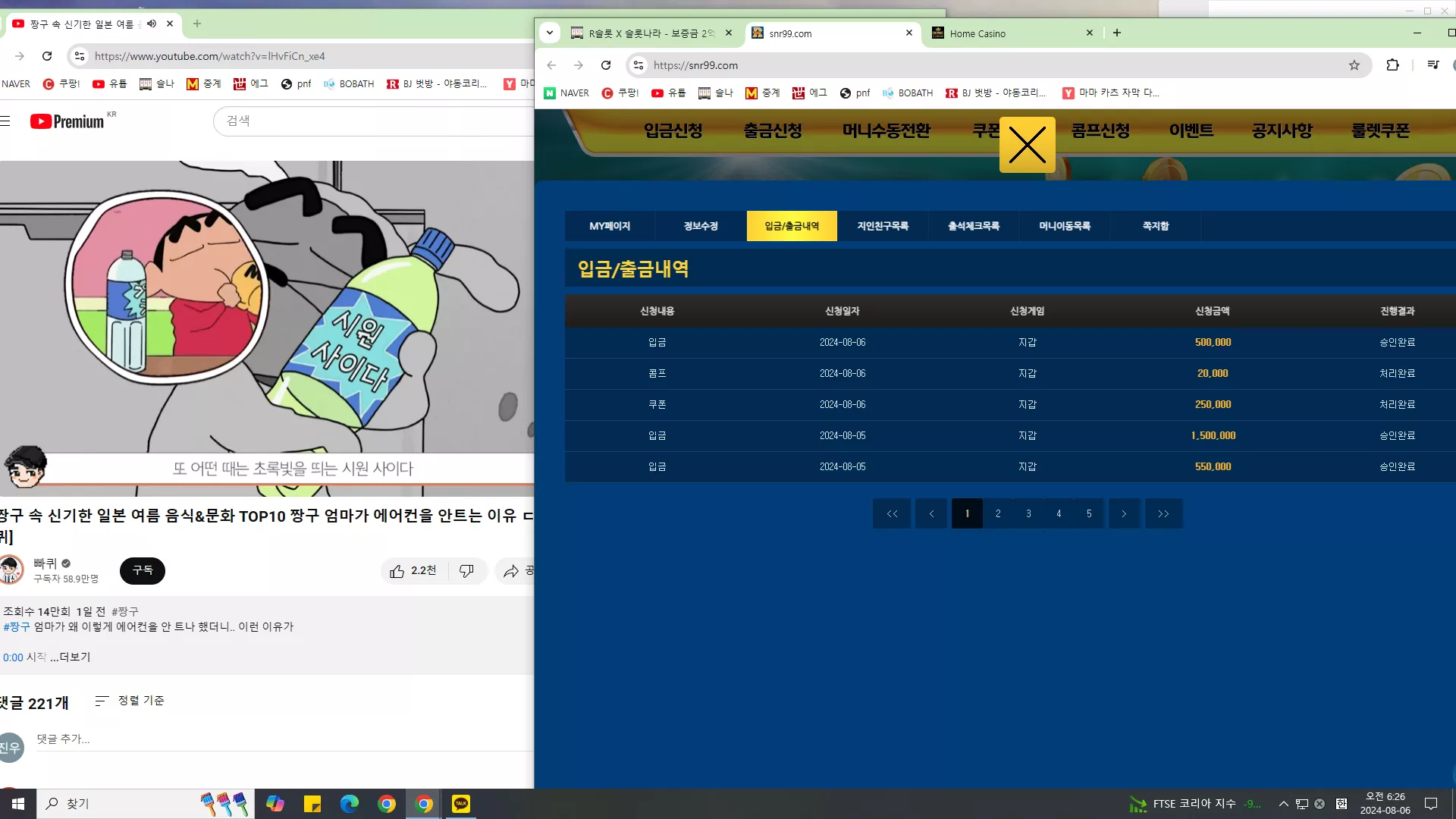This screenshot has width=1456, height=819.
Task: Switch to the R슬롯 X 슬롯나라 tab
Action: [x=650, y=33]
